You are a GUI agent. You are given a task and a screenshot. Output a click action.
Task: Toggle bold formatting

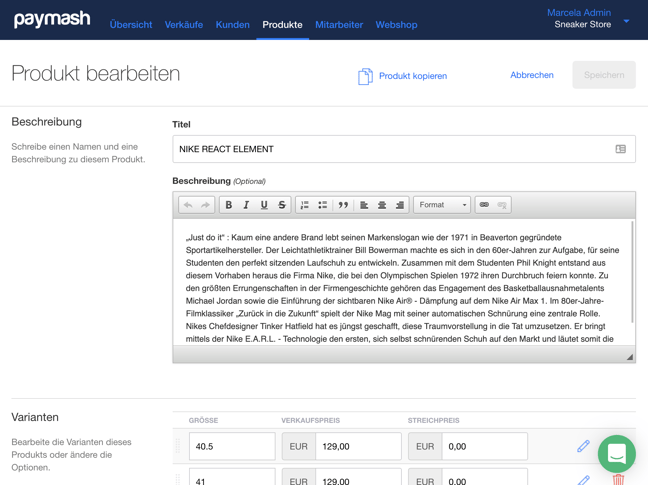(229, 205)
